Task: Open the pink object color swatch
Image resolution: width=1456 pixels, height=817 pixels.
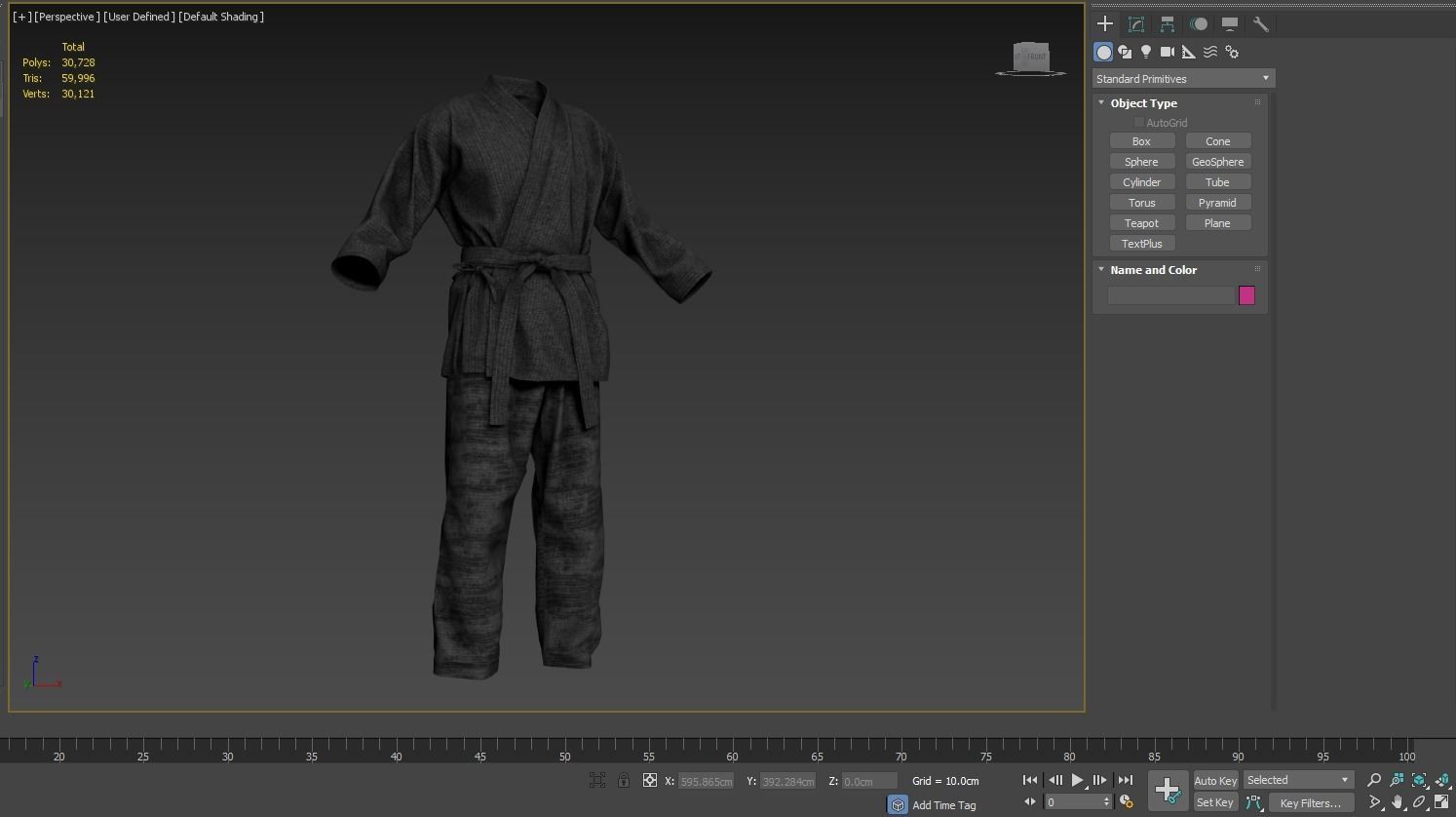Action: [1246, 295]
